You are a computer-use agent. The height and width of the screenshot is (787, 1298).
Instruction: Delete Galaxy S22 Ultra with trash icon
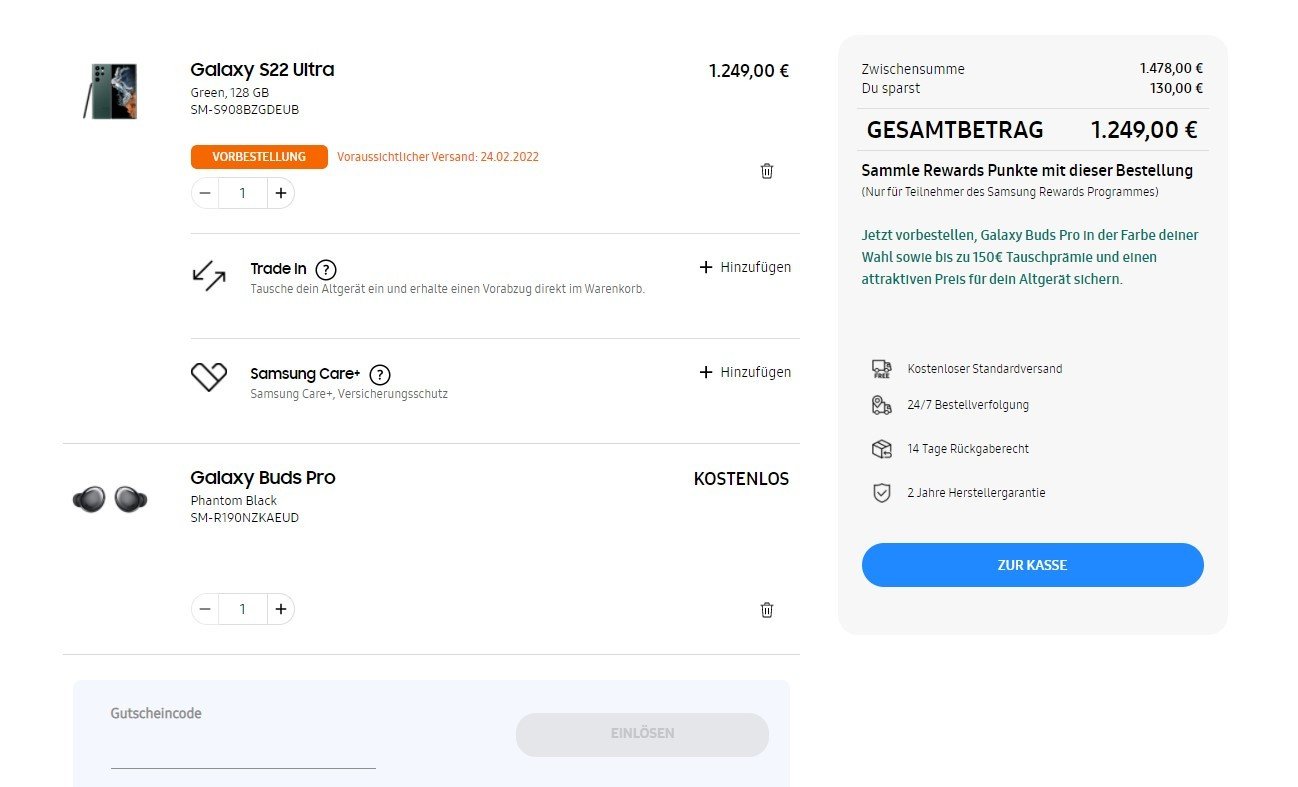pos(767,171)
